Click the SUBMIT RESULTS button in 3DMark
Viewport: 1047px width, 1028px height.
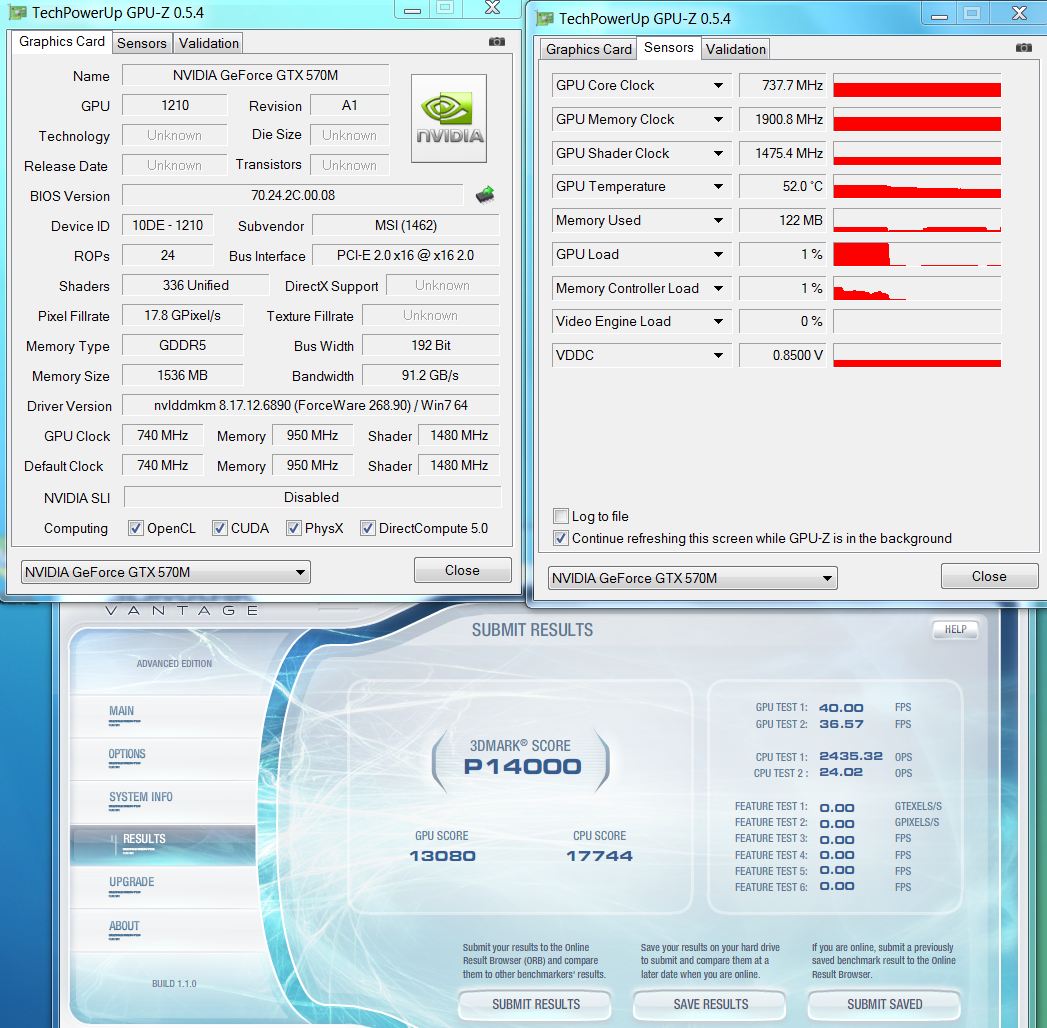click(536, 1004)
